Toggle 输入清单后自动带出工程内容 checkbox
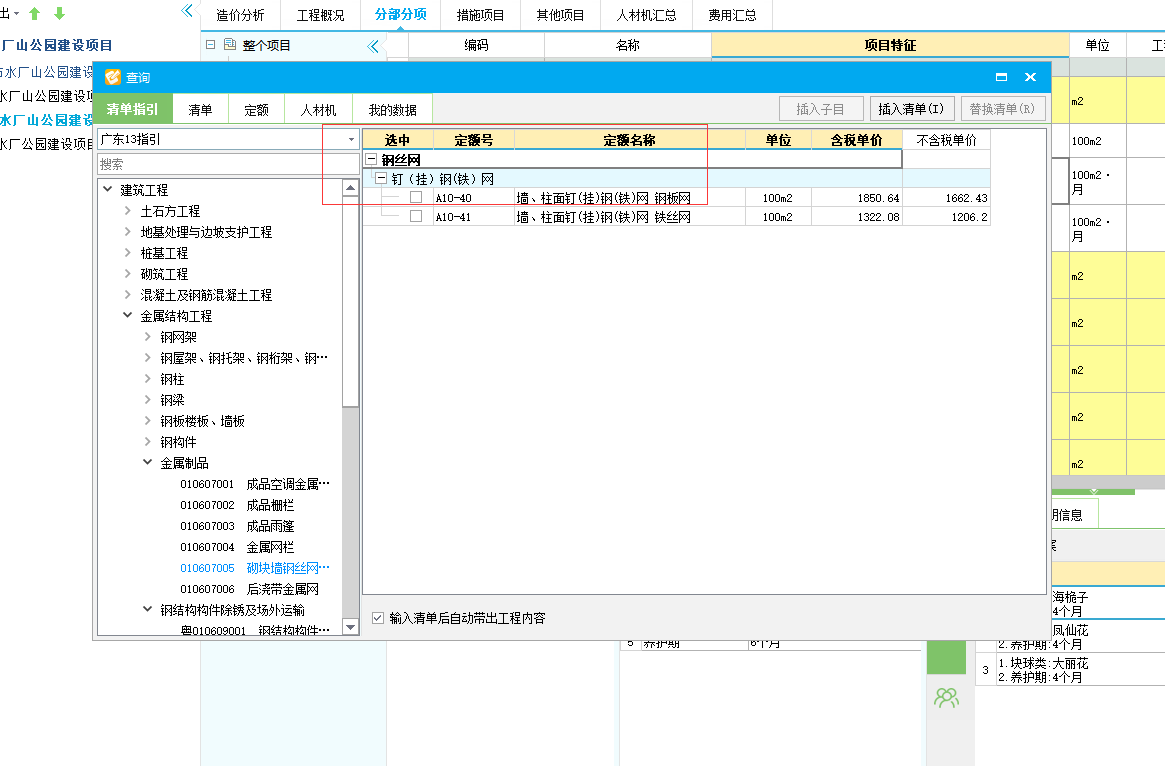The height and width of the screenshot is (766, 1165). [377, 617]
